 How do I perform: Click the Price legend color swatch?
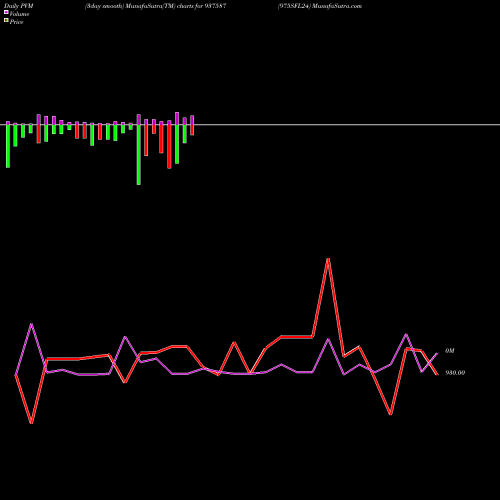pyautogui.click(x=6, y=21)
